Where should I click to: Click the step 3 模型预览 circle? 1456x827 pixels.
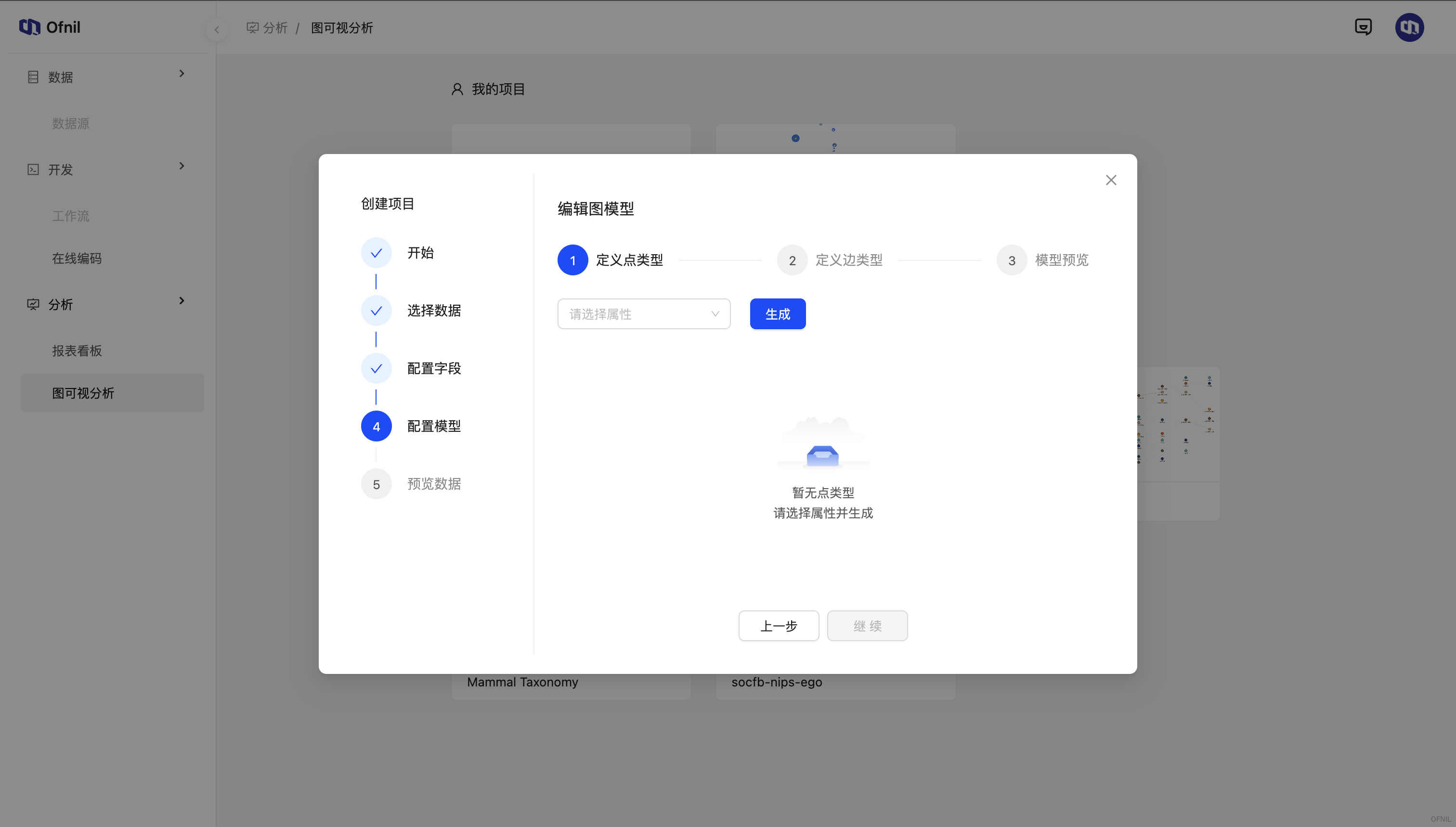pyautogui.click(x=1011, y=260)
